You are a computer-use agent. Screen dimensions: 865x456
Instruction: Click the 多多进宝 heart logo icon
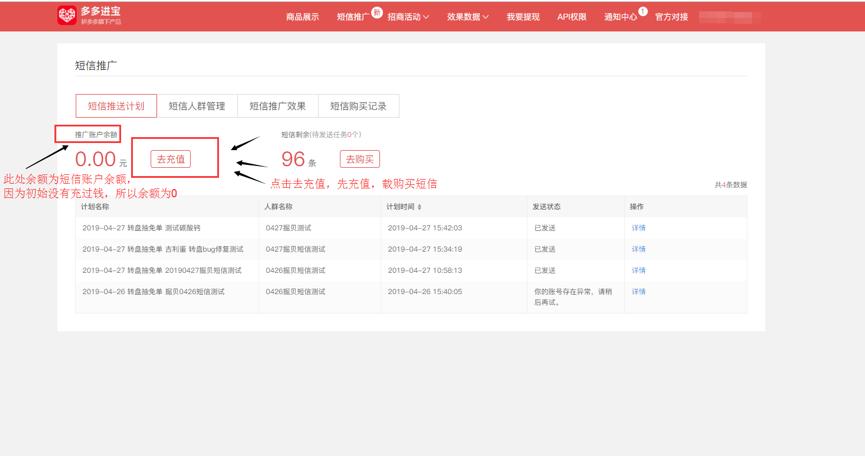[x=67, y=15]
